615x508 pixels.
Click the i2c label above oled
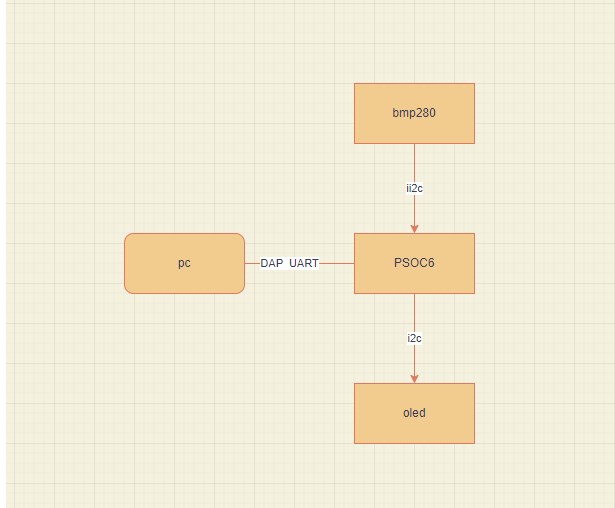(x=414, y=338)
